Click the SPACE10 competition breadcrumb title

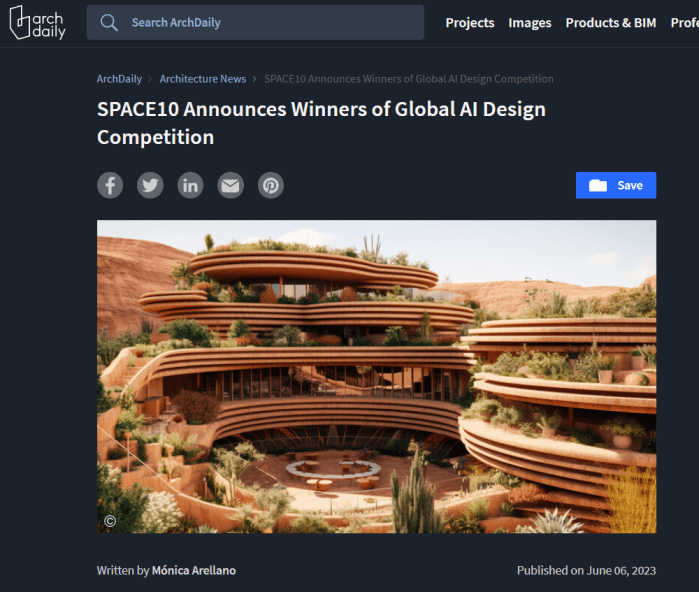pos(409,79)
